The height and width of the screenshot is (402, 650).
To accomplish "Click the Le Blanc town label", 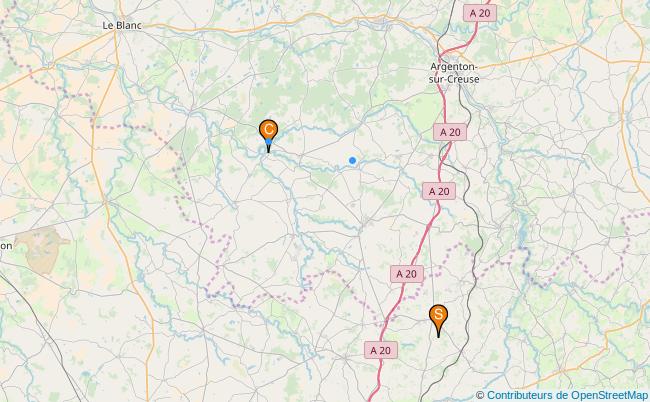I will 122,25.
